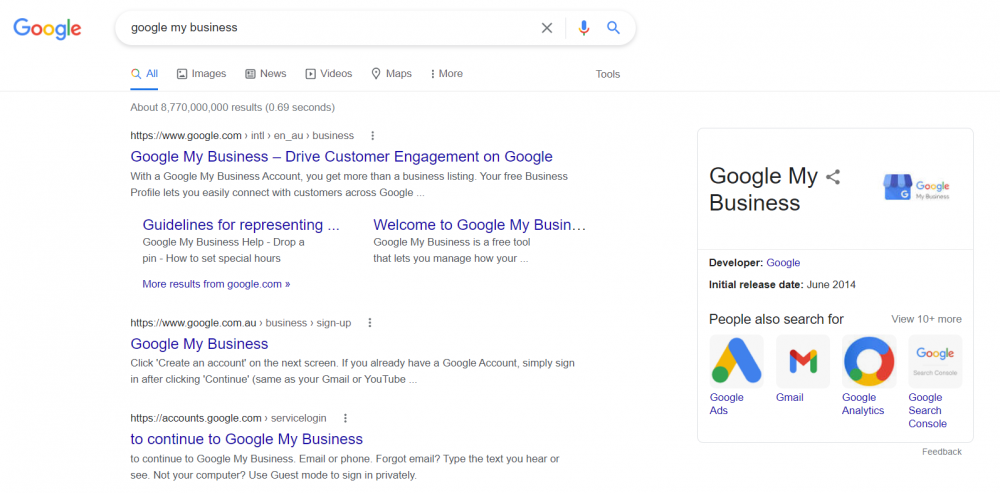Click the 'Initial release date: June 2014' text
Image resolution: width=1000 pixels, height=493 pixels.
pos(783,285)
